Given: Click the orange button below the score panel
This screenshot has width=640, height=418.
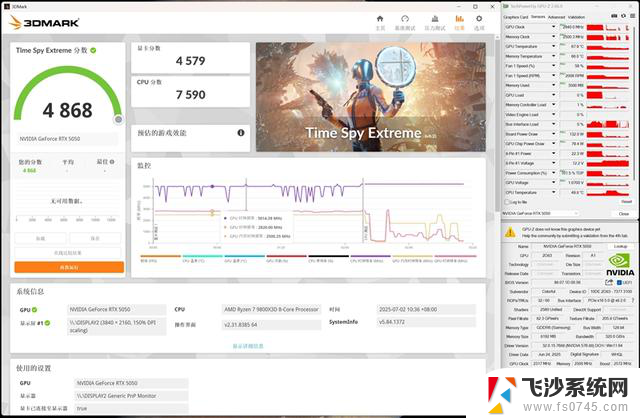Looking at the screenshot, I should 69,267.
